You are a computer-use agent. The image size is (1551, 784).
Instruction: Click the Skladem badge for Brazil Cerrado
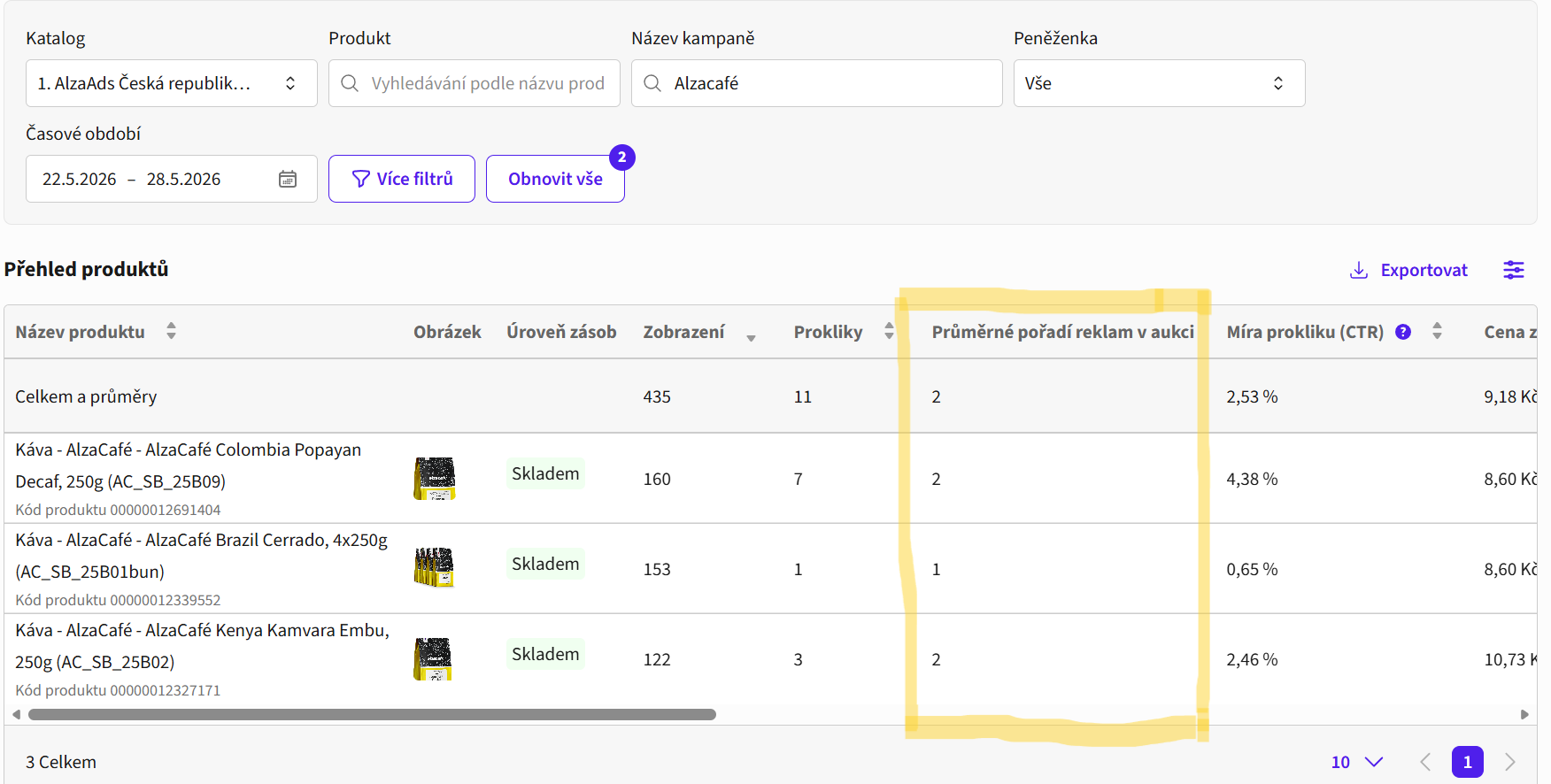(545, 564)
